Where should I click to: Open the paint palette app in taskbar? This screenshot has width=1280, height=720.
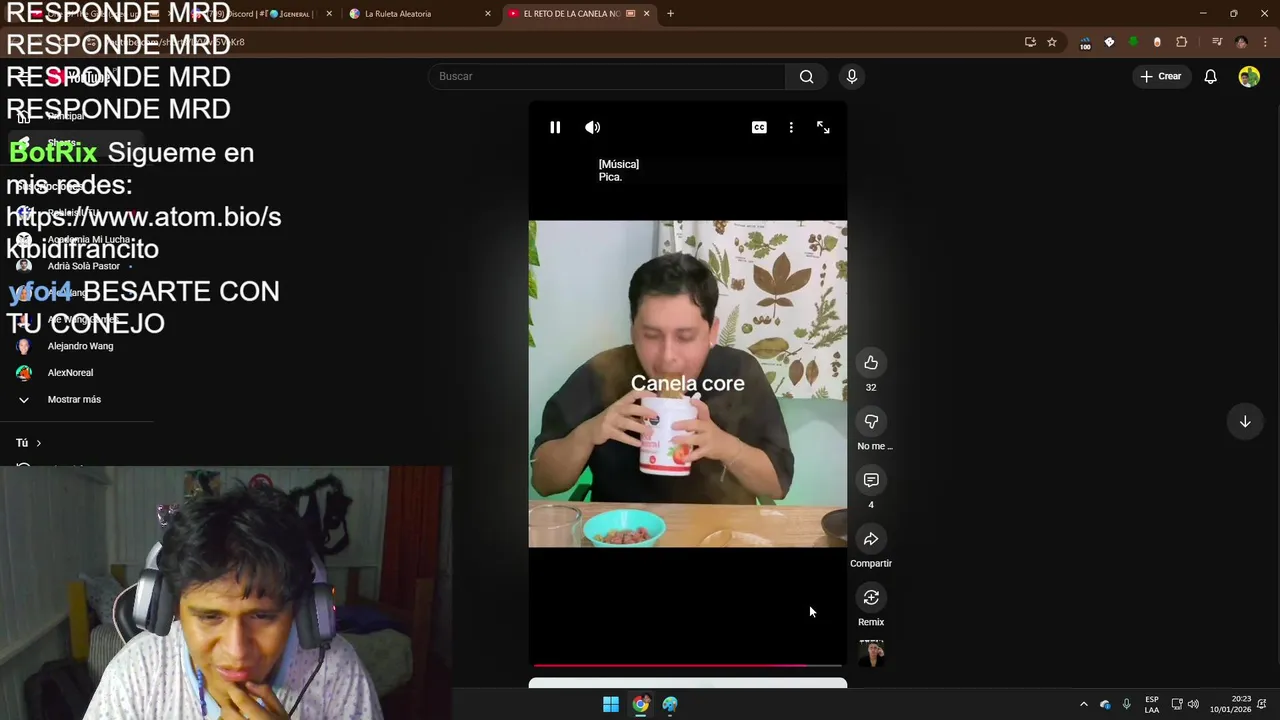pos(670,704)
